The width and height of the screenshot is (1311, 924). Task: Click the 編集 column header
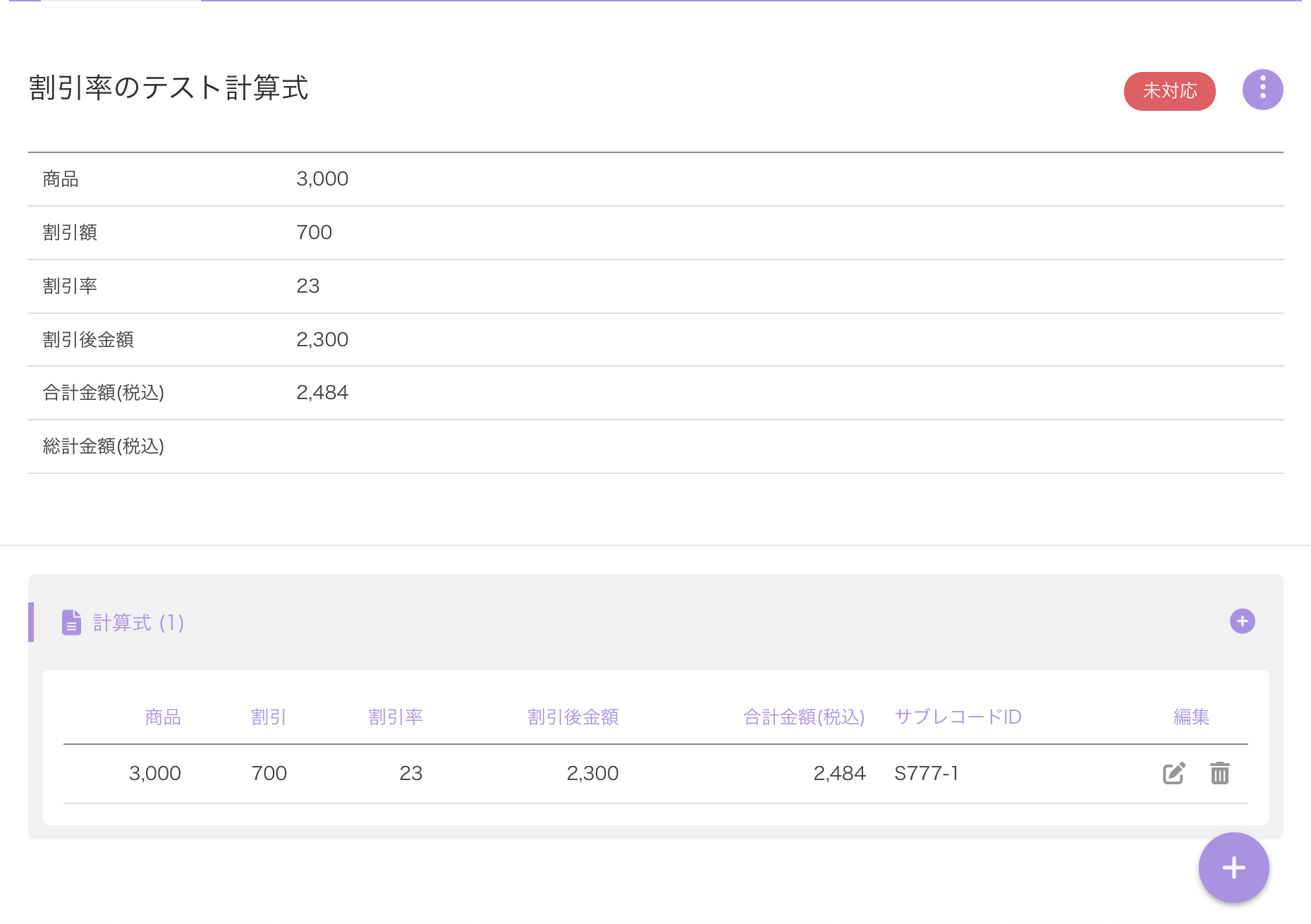pos(1191,717)
